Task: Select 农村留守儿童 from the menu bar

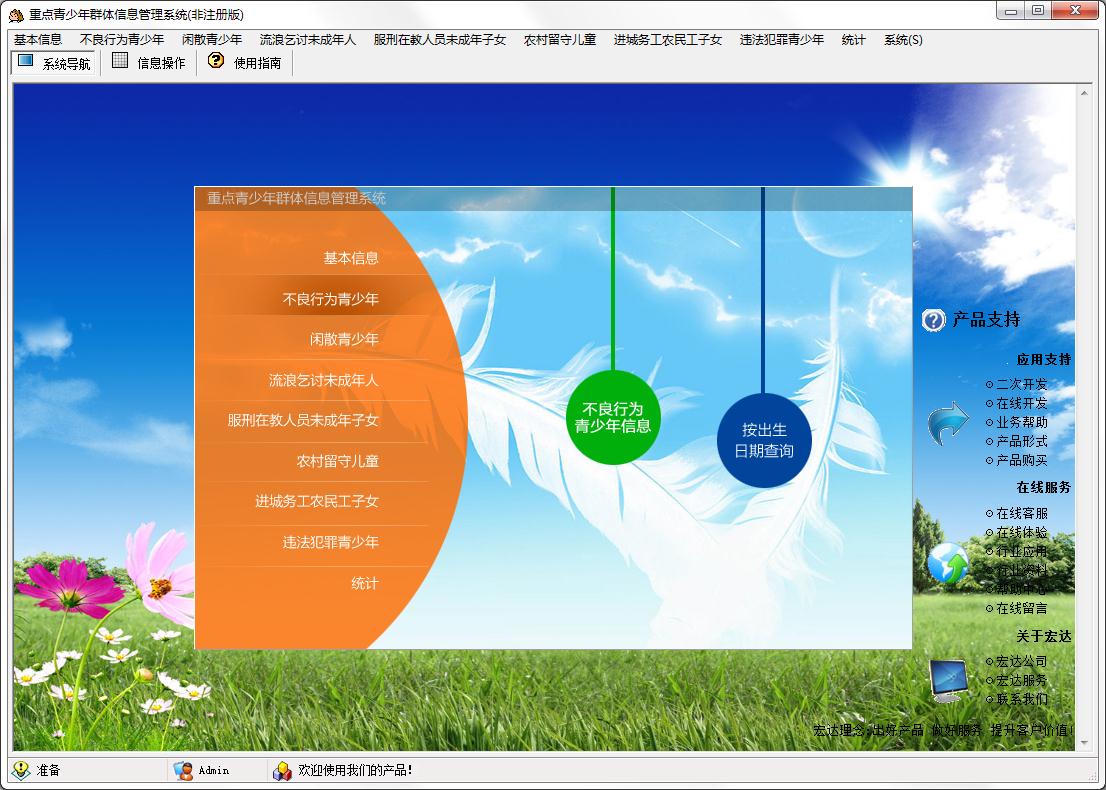Action: 558,40
